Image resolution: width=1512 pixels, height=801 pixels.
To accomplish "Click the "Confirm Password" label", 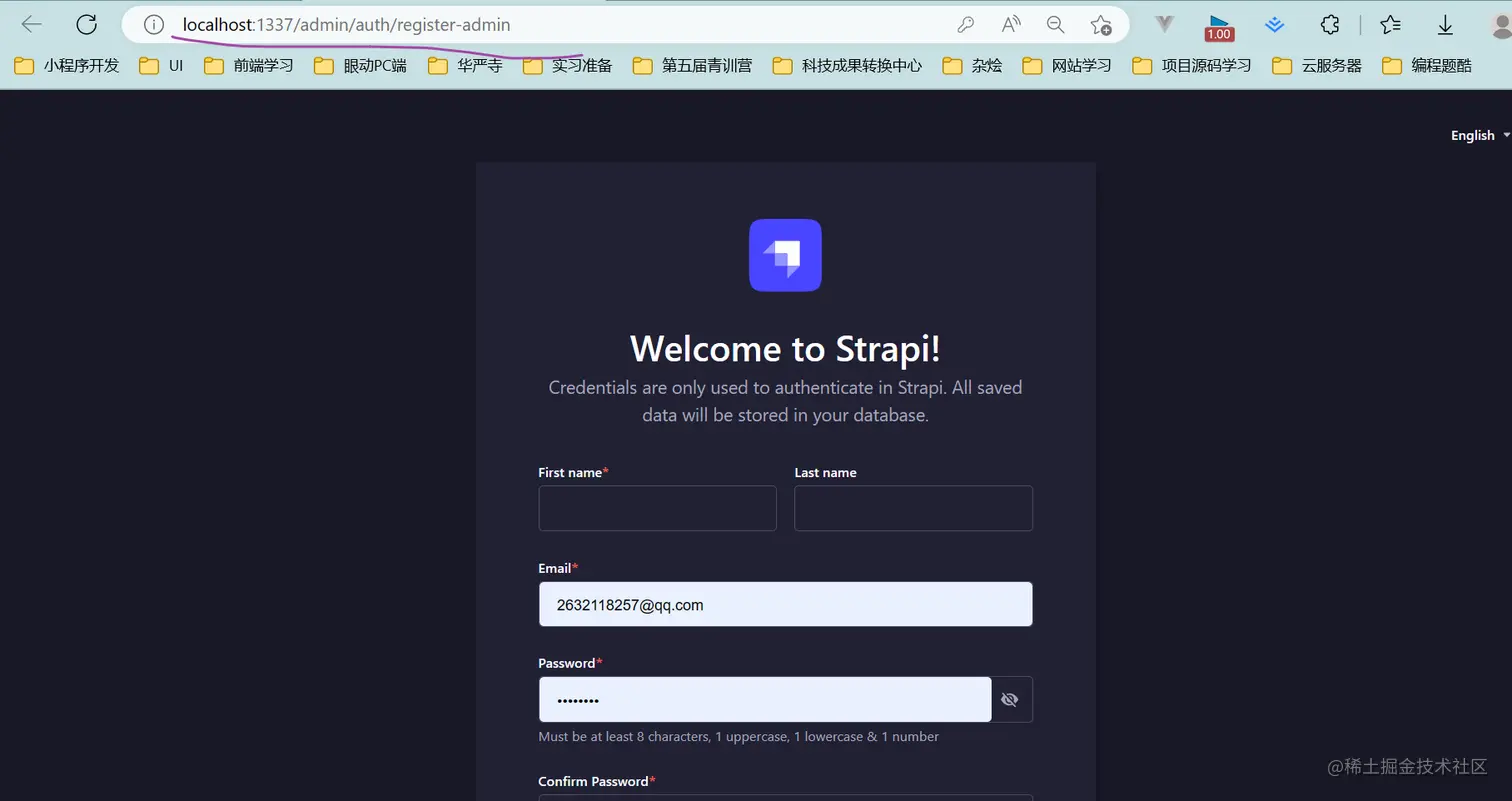I will tap(597, 781).
